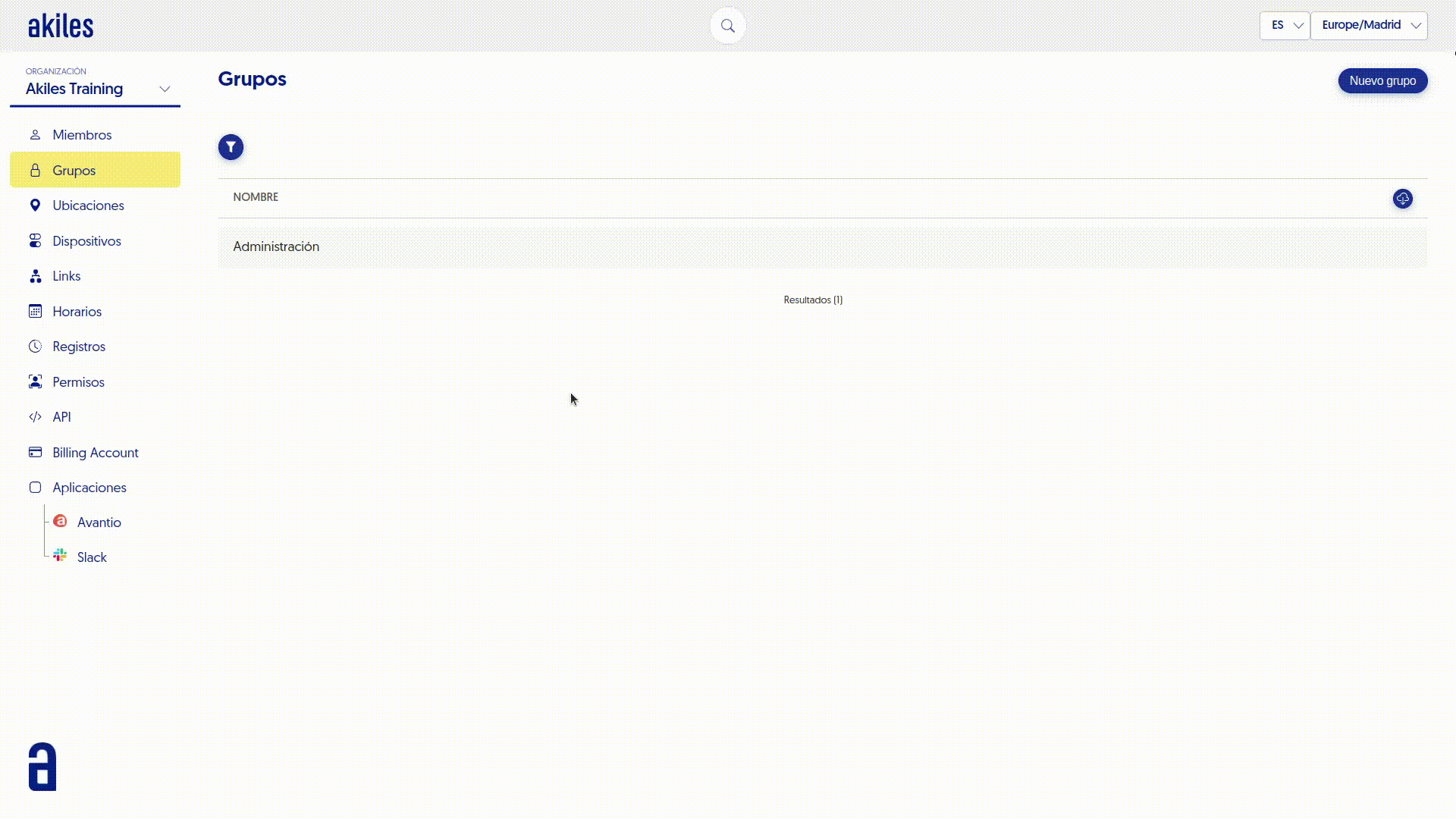Click the Nuevo grupo button
Image resolution: width=1456 pixels, height=819 pixels.
coord(1382,80)
